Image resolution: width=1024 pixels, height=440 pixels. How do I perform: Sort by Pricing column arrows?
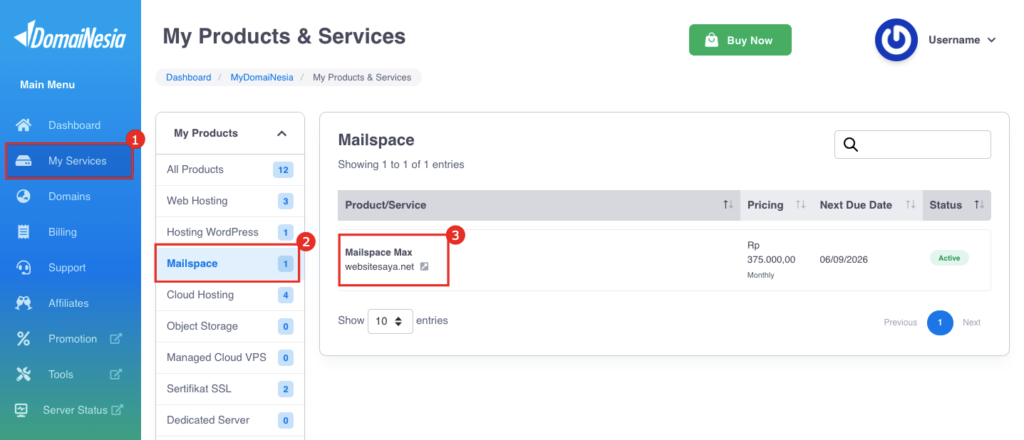coord(800,205)
